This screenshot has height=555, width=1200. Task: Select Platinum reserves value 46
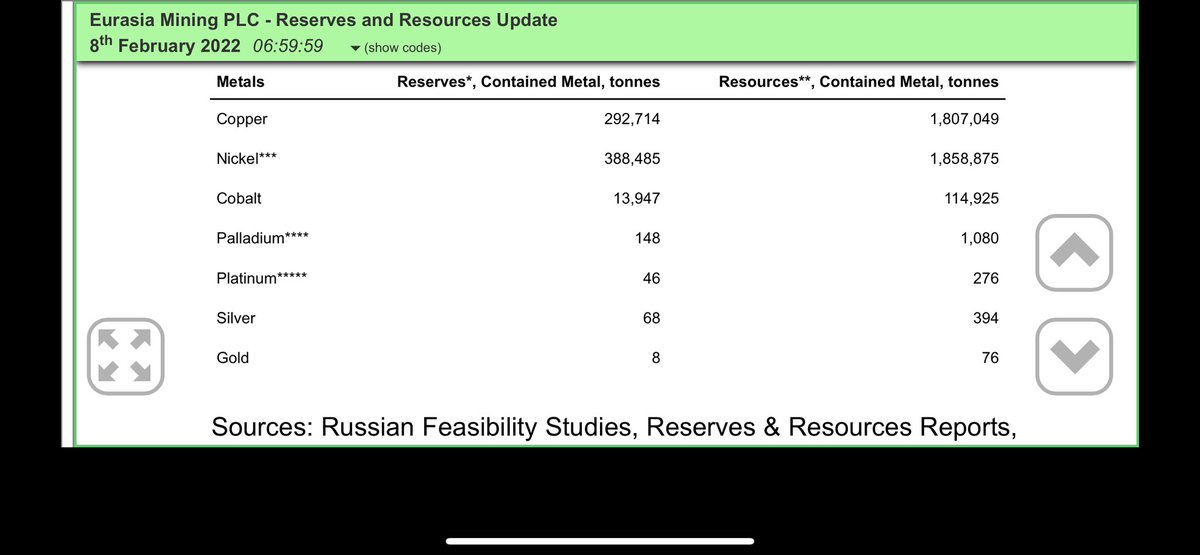[x=651, y=278]
